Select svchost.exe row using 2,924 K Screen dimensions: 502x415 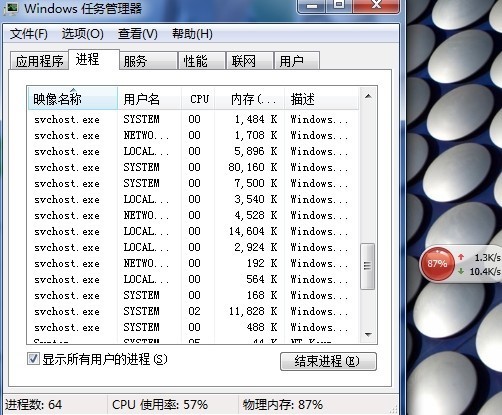(193, 247)
